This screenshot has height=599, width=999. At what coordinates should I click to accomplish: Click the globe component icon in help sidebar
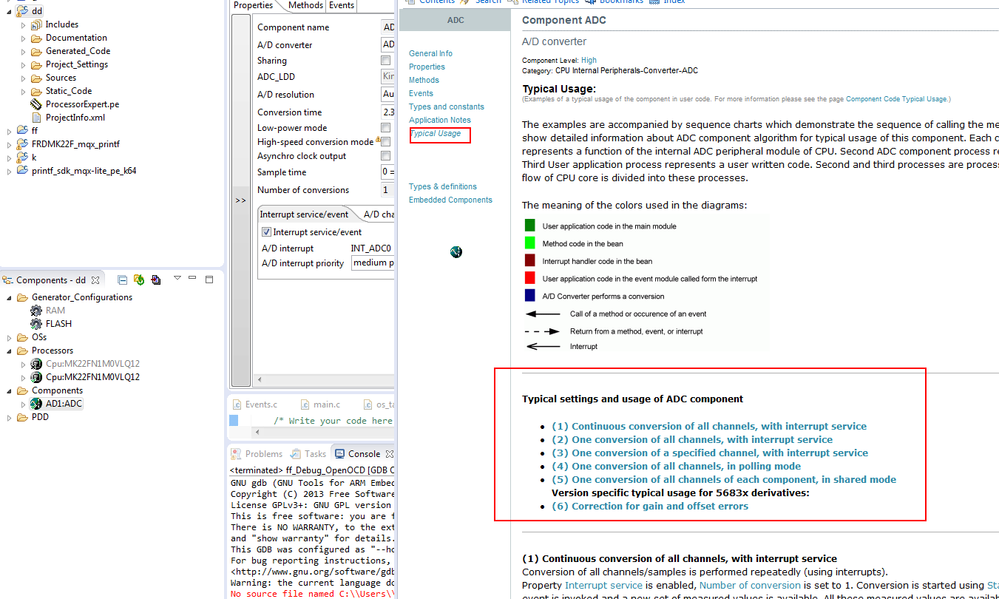[456, 252]
